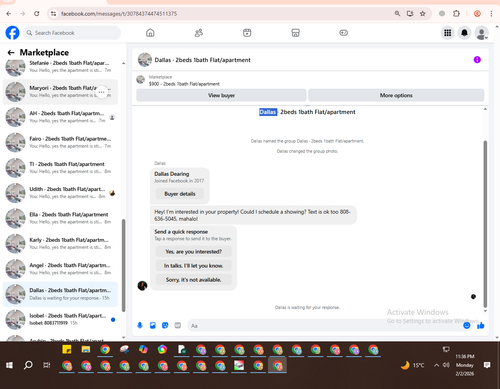Open the Marketplace $900 listing link
Screen dimensions: 500x389
coord(184,84)
